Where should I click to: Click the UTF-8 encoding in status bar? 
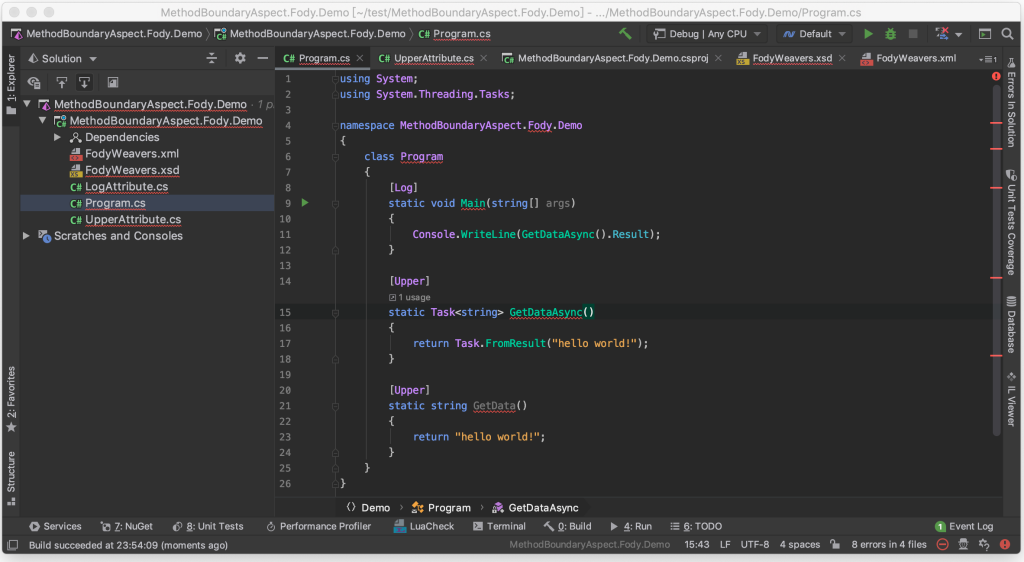tap(754, 544)
